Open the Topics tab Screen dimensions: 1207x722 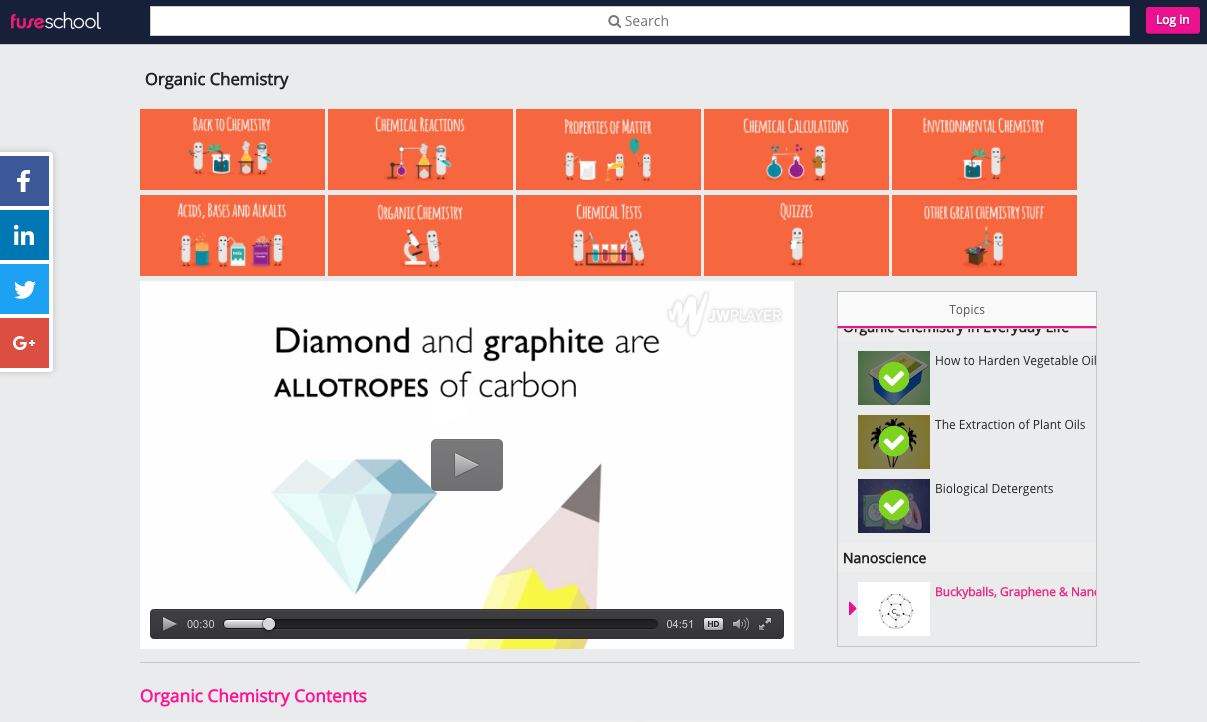(x=966, y=309)
